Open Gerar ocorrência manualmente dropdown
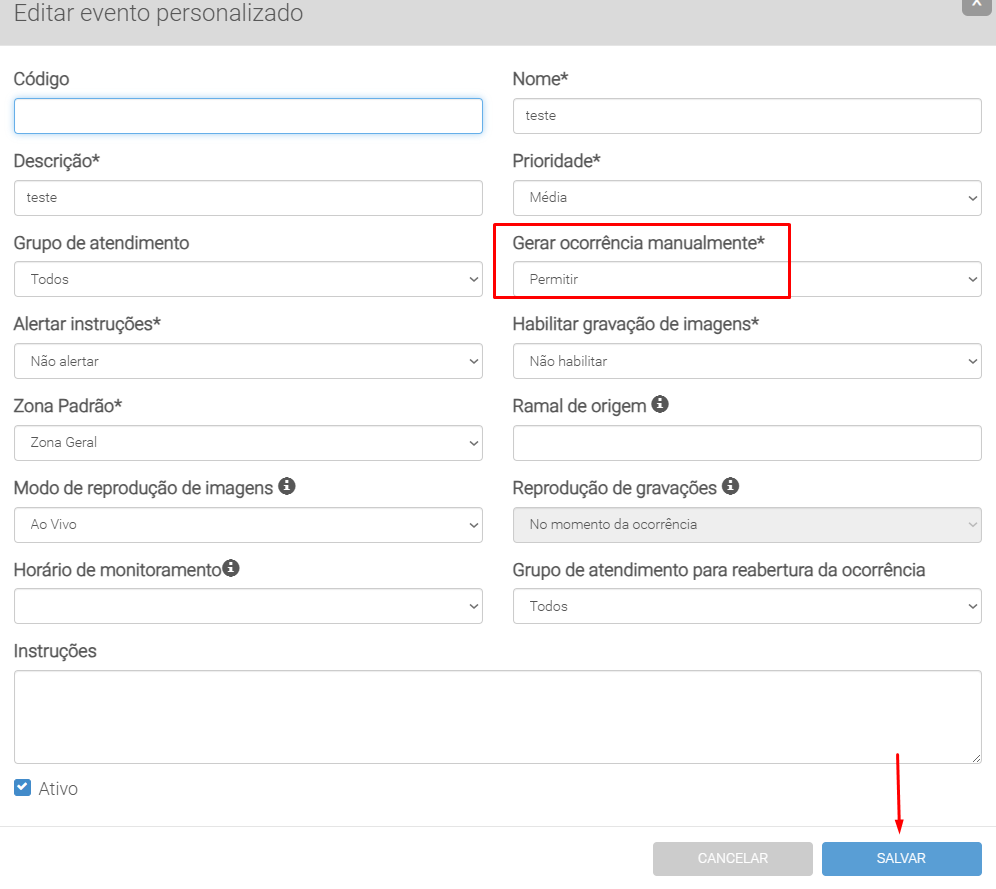The height and width of the screenshot is (889, 996). 747,280
